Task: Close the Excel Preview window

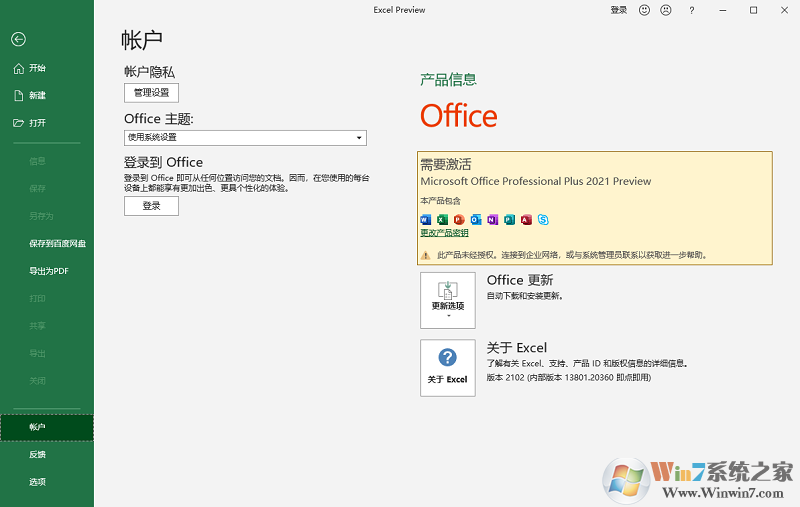Action: point(784,10)
